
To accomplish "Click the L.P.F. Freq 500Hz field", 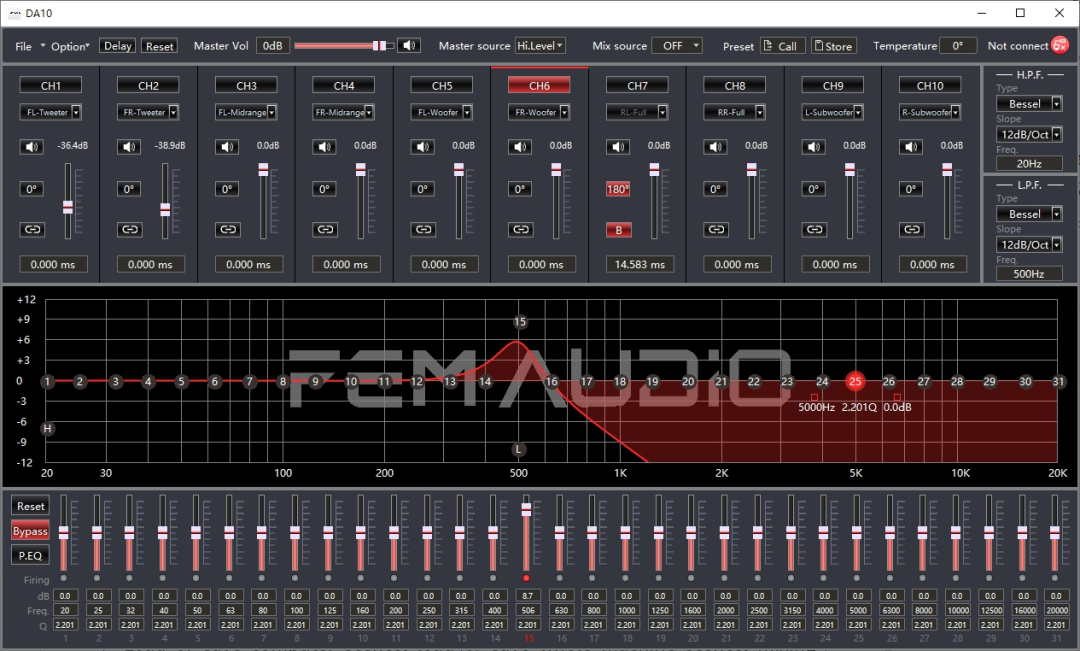I will 1029,273.
